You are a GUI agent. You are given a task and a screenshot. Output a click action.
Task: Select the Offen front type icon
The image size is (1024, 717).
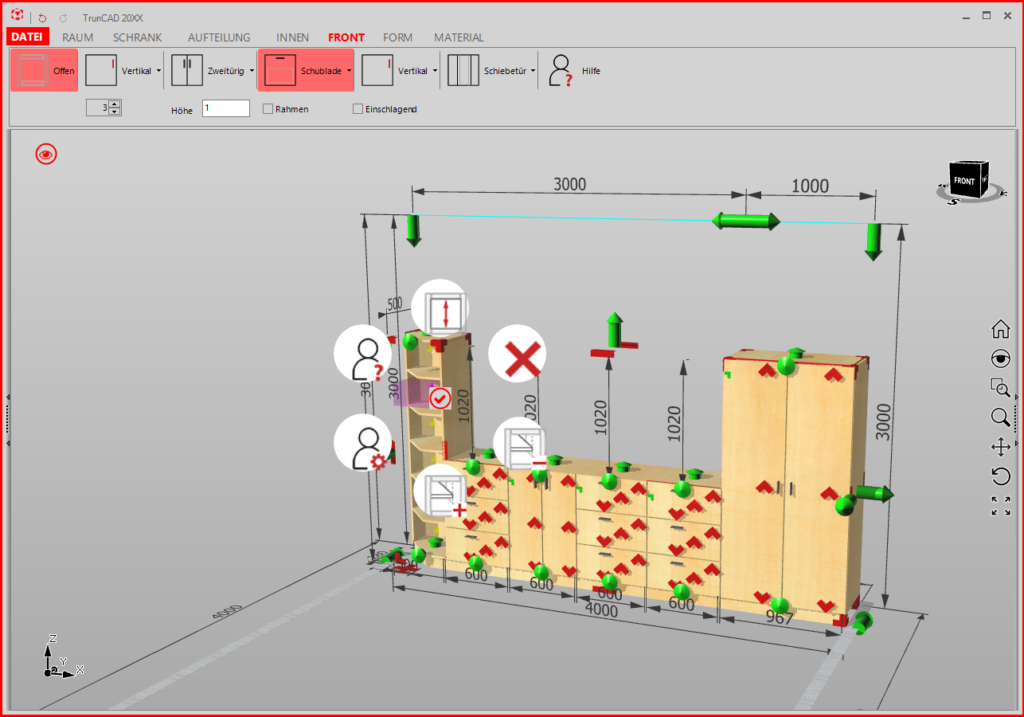point(31,71)
